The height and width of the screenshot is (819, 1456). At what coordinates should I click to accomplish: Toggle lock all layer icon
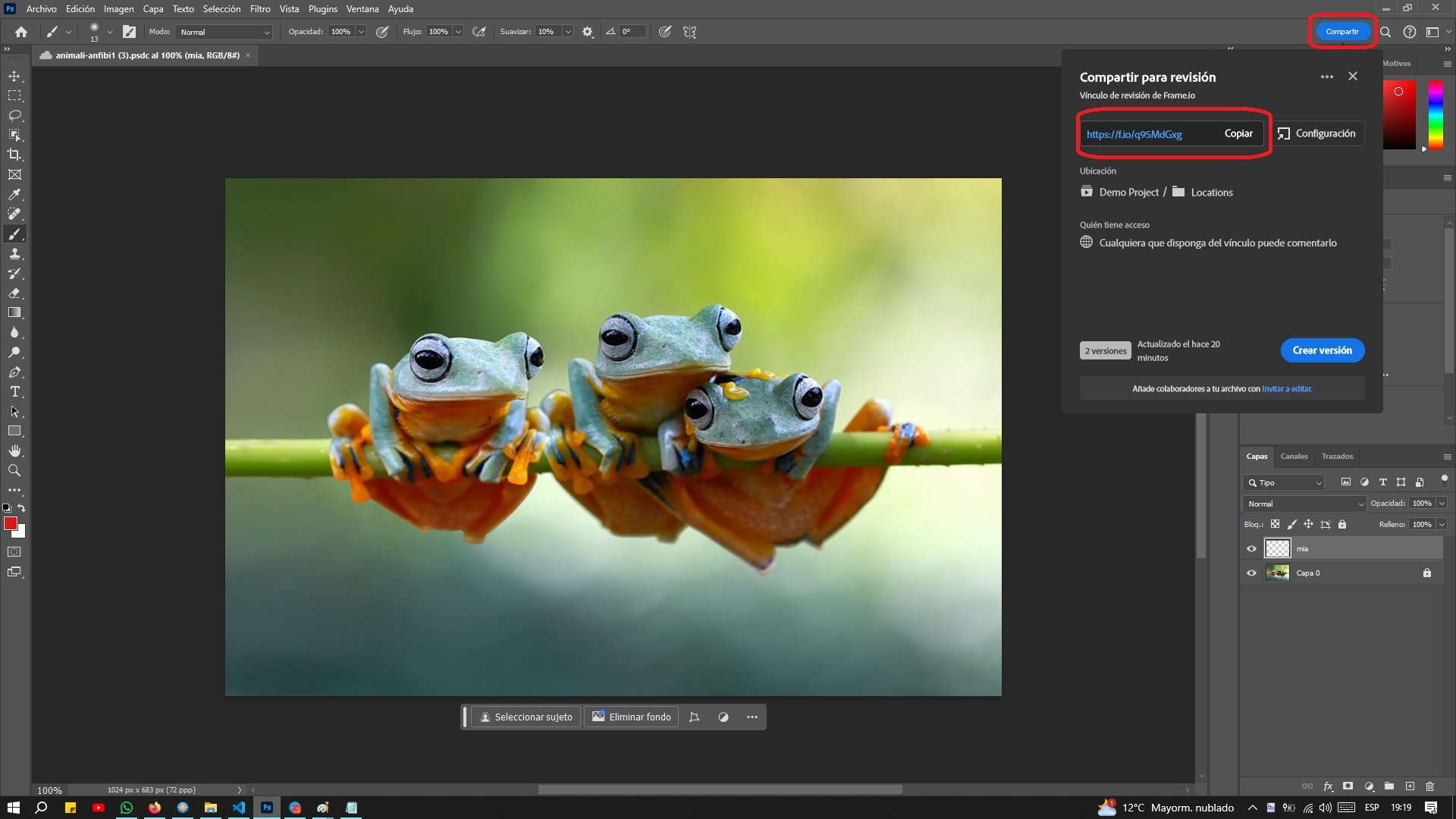pos(1342,524)
